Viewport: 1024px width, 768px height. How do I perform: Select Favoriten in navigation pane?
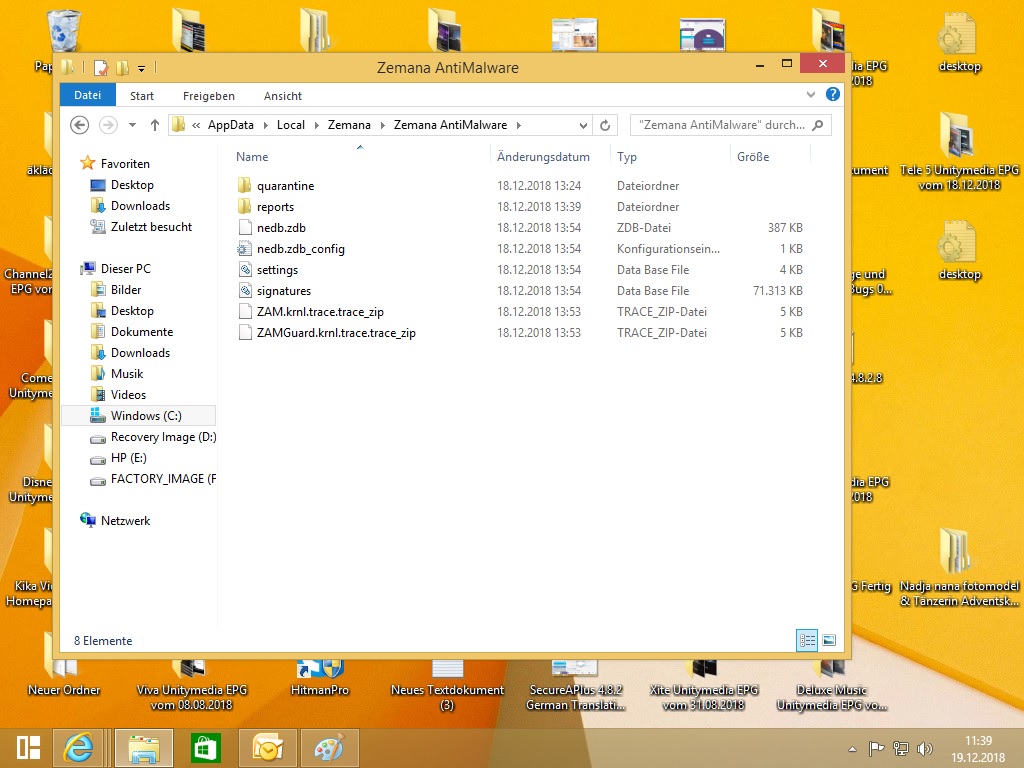click(125, 164)
